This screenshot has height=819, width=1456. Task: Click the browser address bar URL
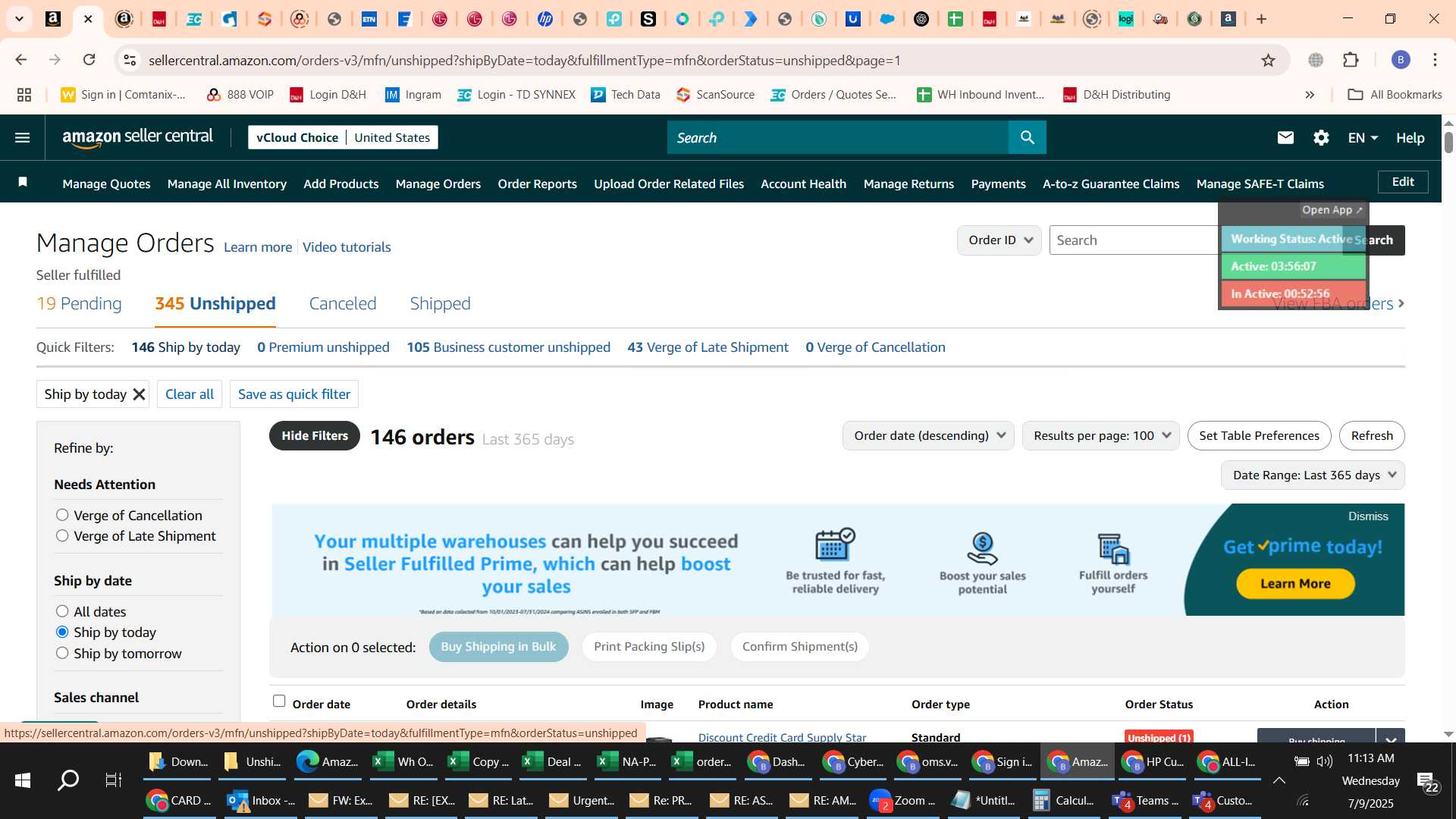(525, 60)
